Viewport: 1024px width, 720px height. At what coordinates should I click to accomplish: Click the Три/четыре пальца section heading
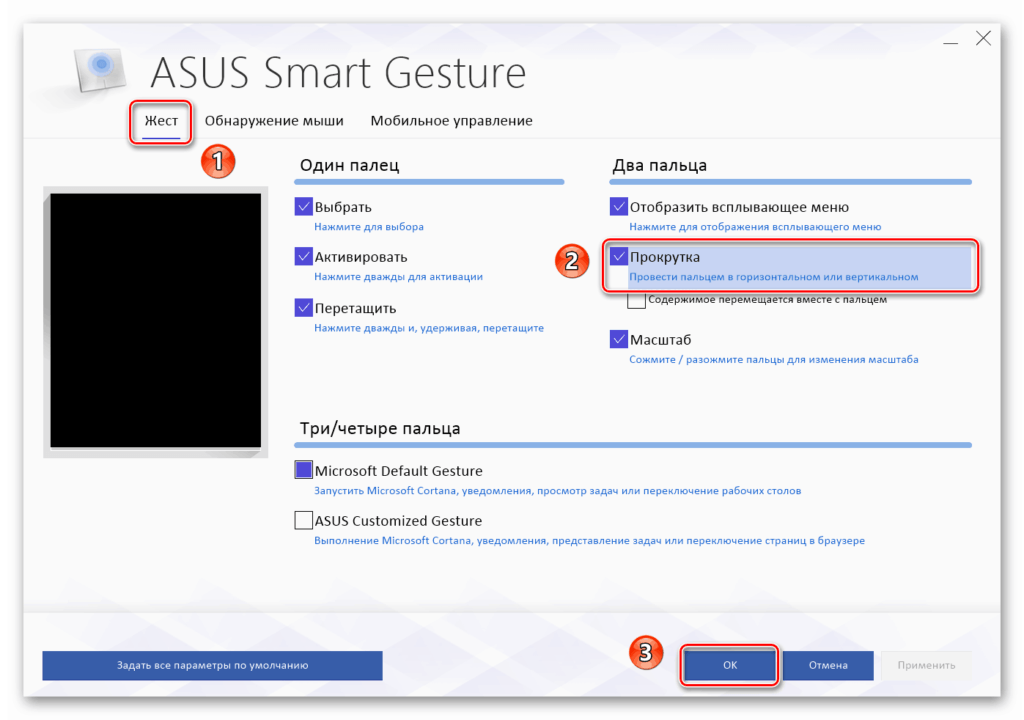point(380,429)
